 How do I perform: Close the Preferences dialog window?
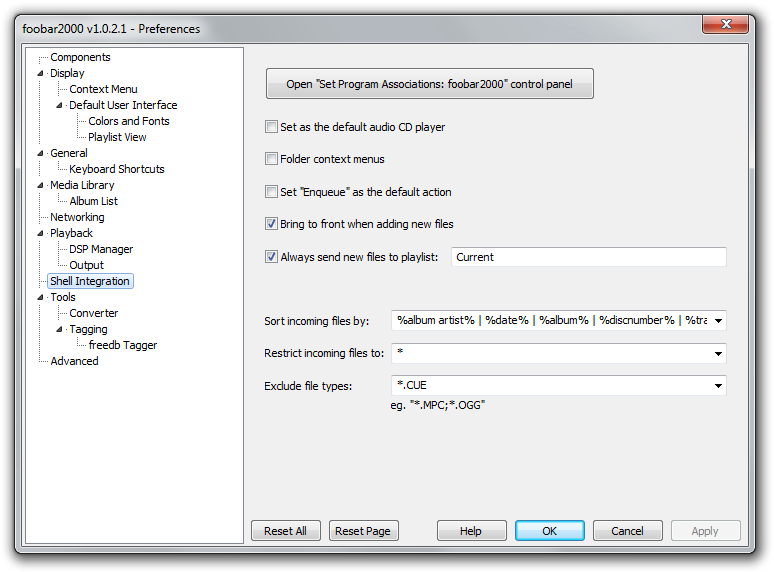(726, 25)
